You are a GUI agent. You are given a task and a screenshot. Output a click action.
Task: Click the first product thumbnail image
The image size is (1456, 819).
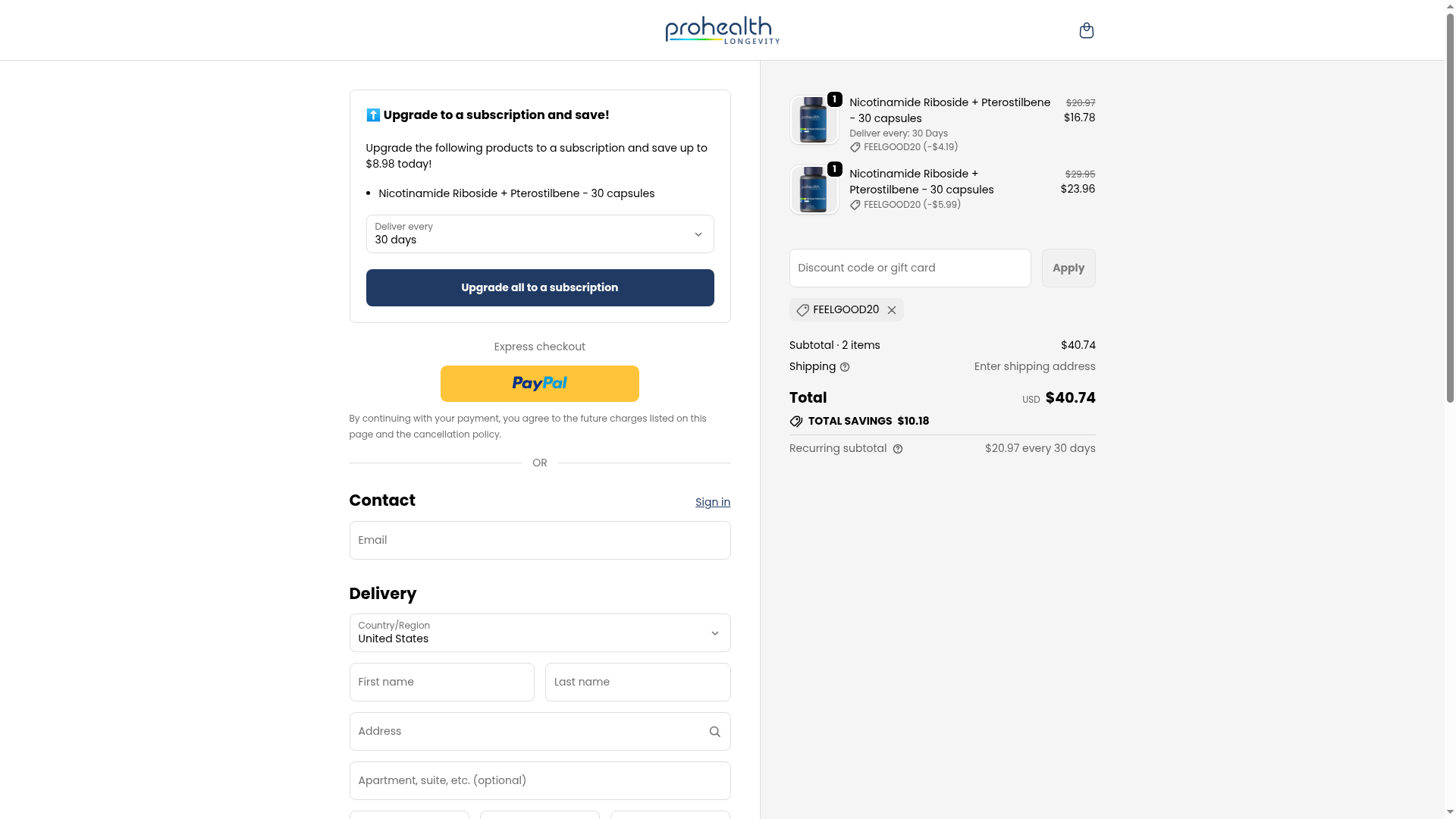click(x=814, y=120)
